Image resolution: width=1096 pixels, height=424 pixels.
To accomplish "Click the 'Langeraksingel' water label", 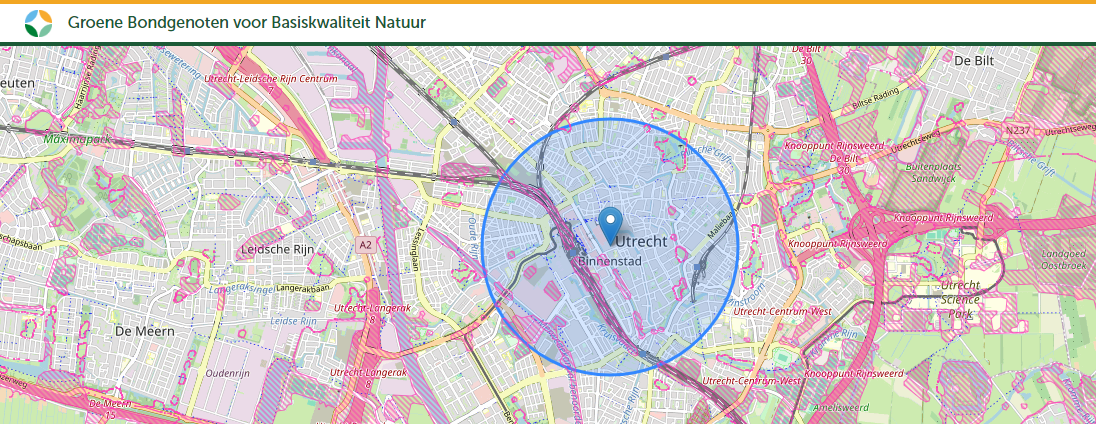I will [241, 288].
